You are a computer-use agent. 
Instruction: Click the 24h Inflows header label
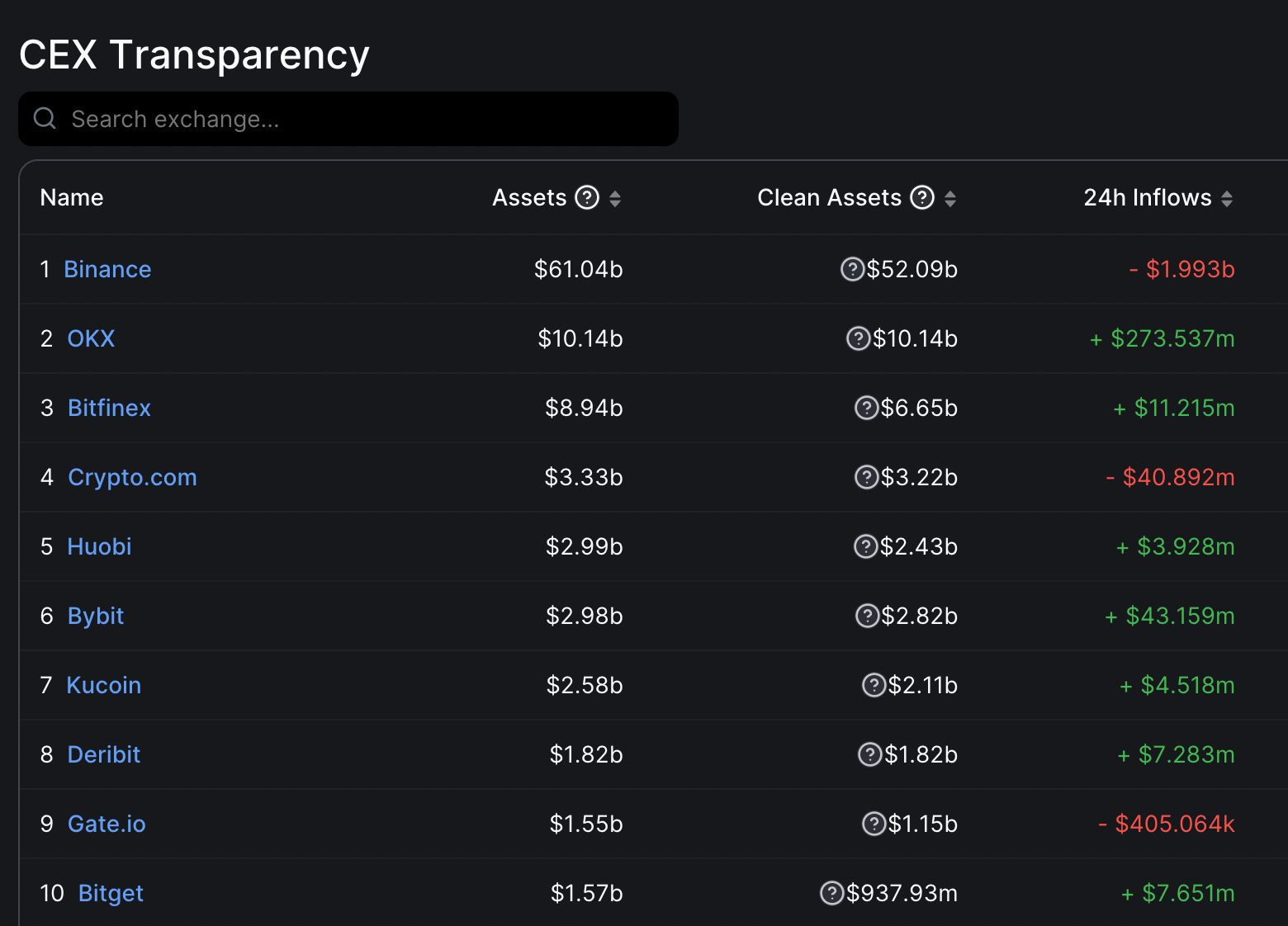(x=1148, y=197)
